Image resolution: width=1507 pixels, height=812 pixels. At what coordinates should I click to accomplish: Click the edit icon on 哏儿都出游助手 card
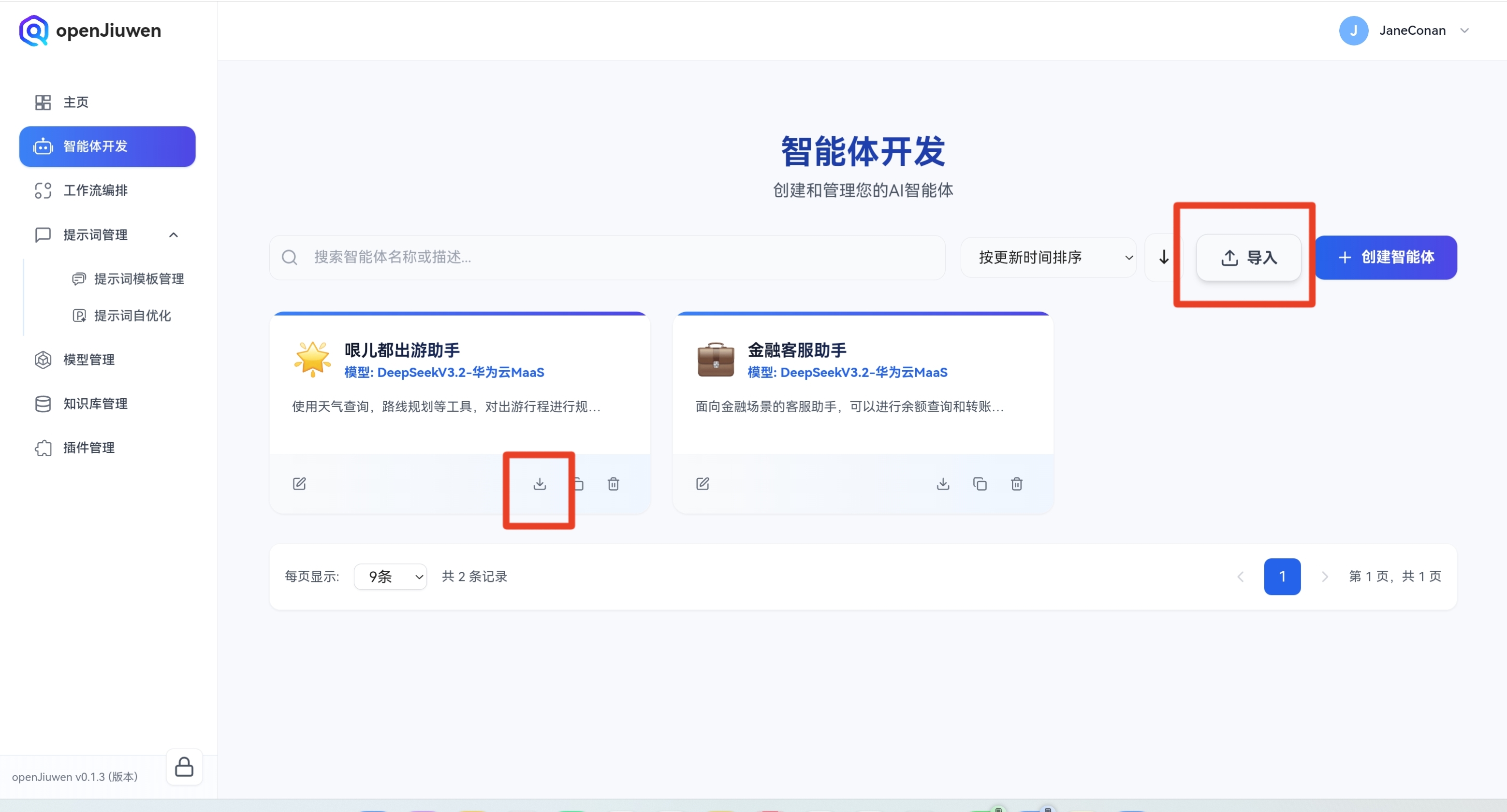pos(299,484)
